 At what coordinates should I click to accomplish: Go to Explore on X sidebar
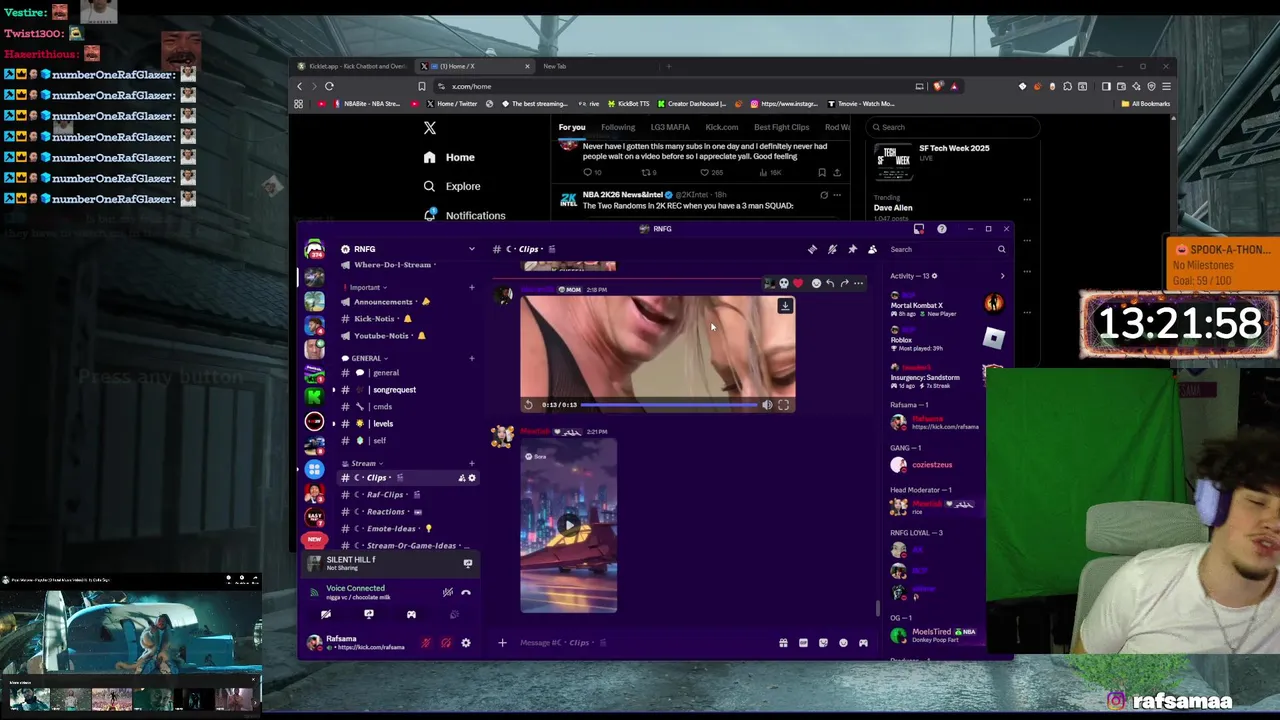[452, 186]
